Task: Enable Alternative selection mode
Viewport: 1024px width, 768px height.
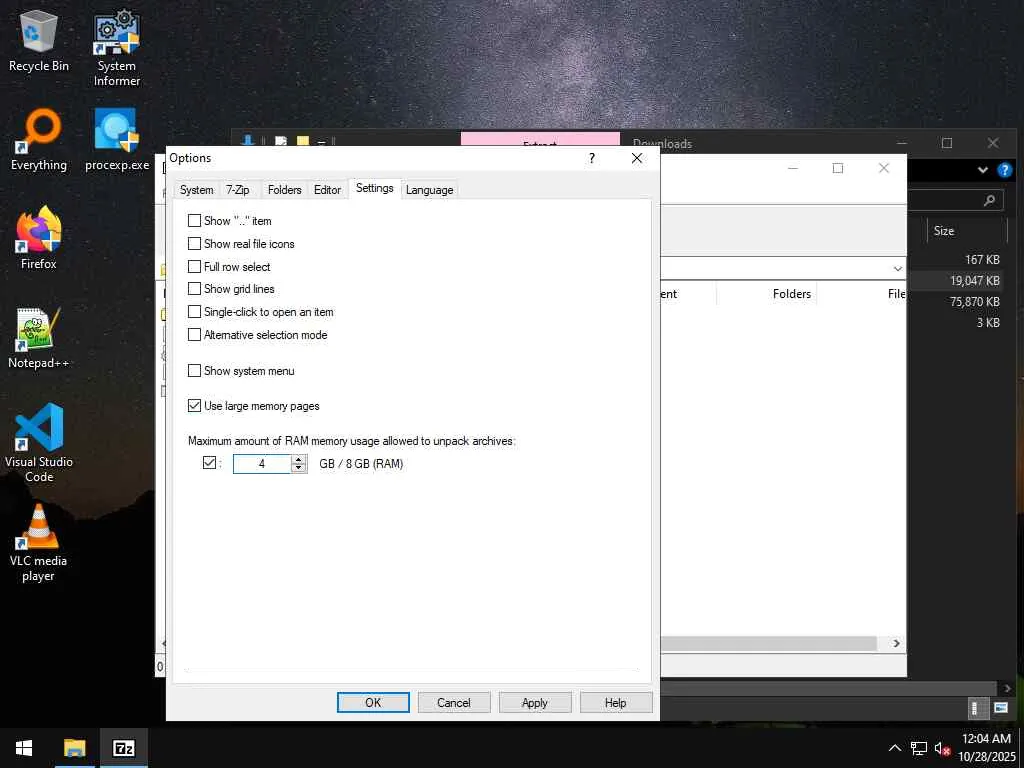Action: point(194,334)
